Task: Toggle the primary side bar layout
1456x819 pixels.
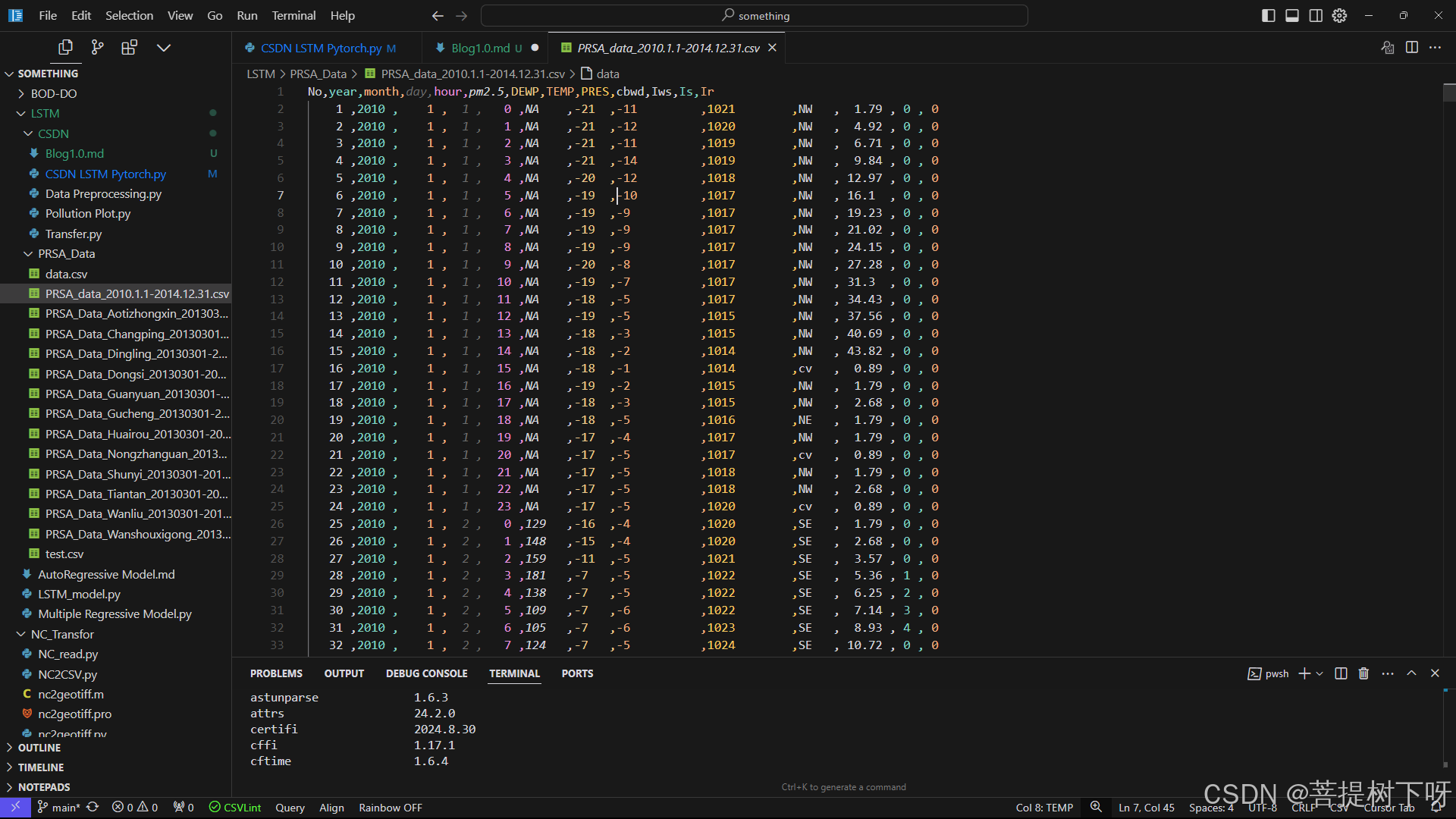Action: click(x=1268, y=15)
